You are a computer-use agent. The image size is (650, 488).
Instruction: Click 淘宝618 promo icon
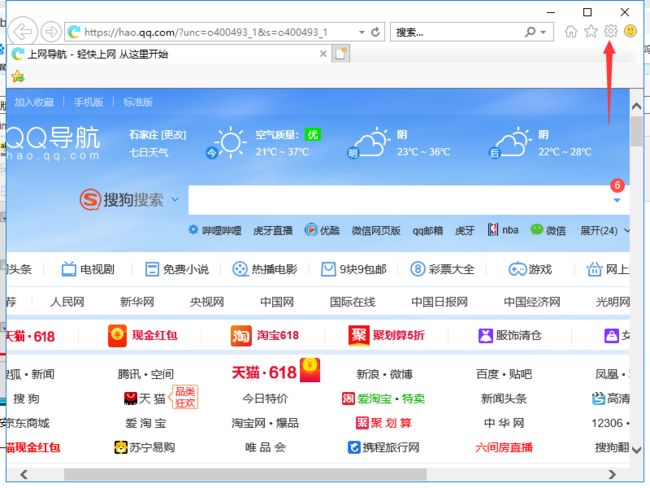tap(241, 335)
